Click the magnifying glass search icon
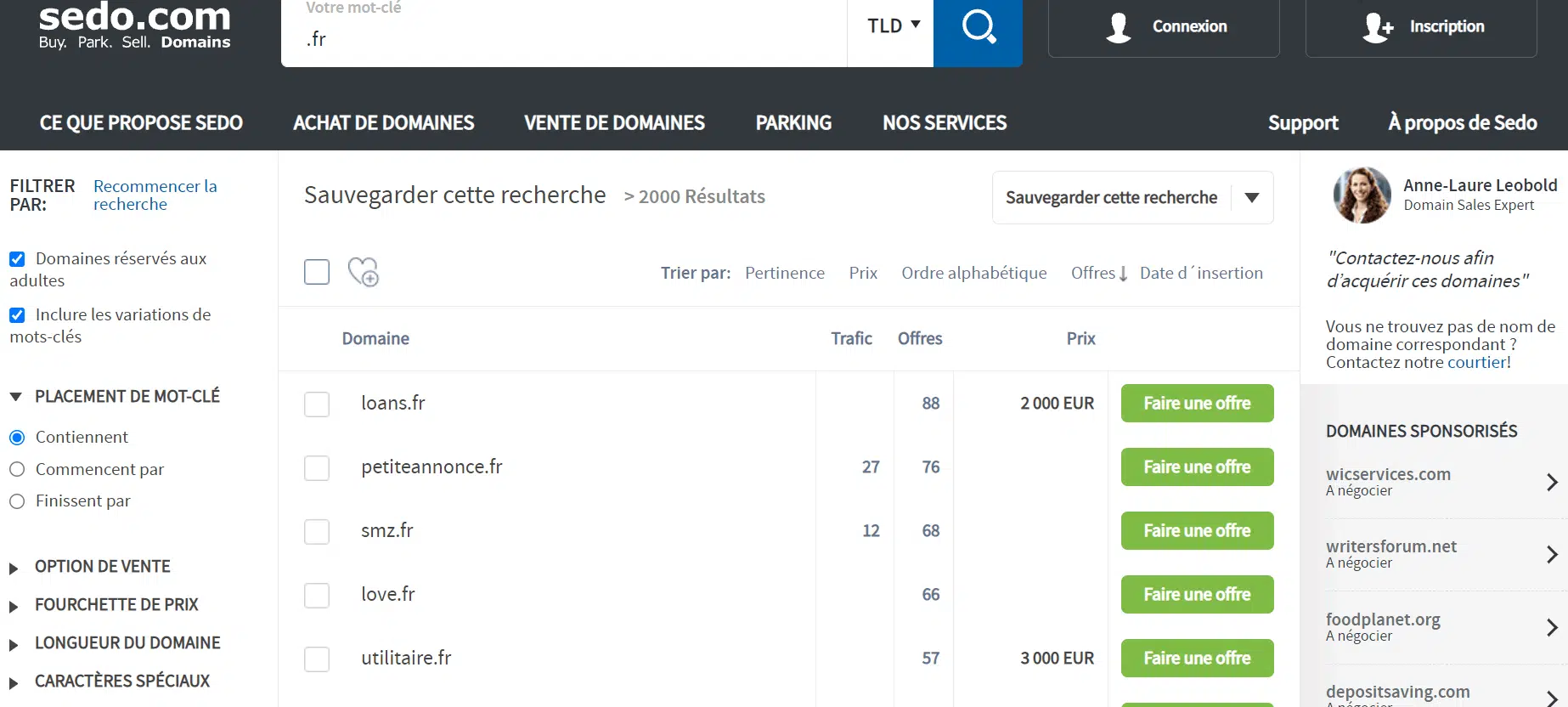1568x707 pixels. (x=978, y=27)
